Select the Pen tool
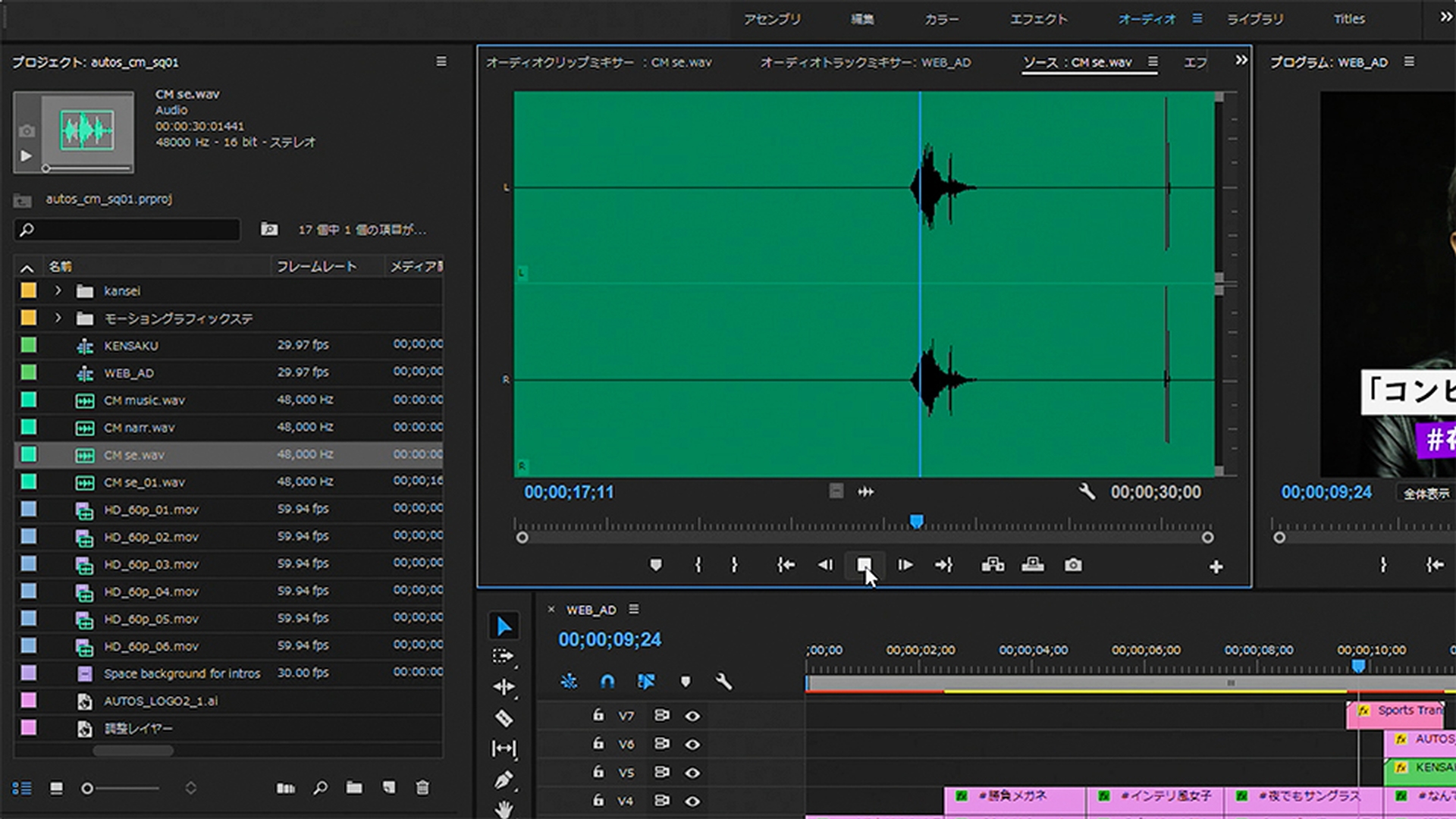Viewport: 1456px width, 819px height. (x=504, y=780)
